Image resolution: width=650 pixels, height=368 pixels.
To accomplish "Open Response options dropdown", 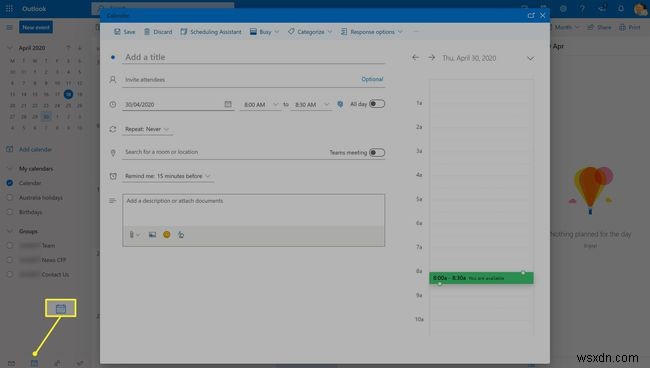I will click(371, 32).
